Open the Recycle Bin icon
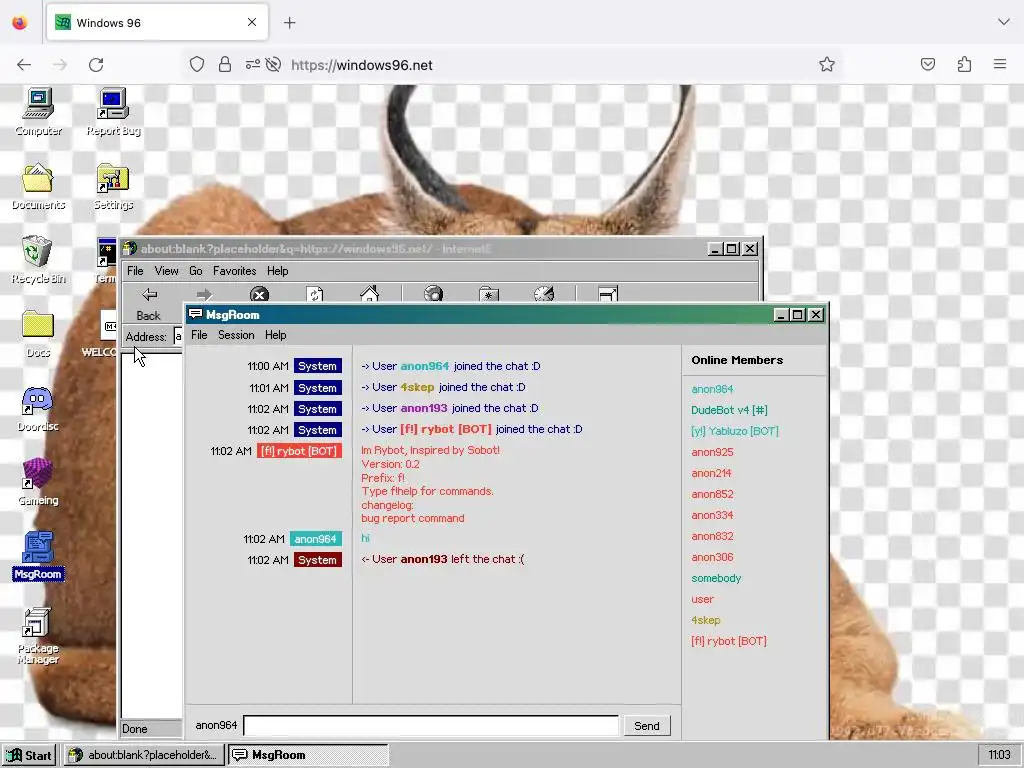The image size is (1024, 768). click(38, 260)
